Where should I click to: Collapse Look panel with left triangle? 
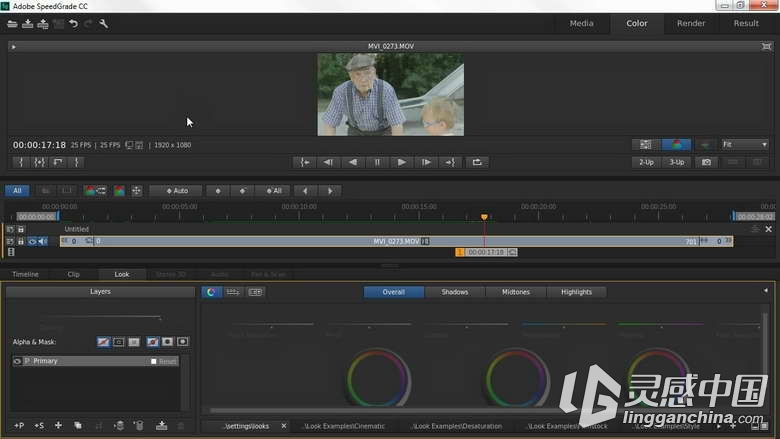coord(766,290)
